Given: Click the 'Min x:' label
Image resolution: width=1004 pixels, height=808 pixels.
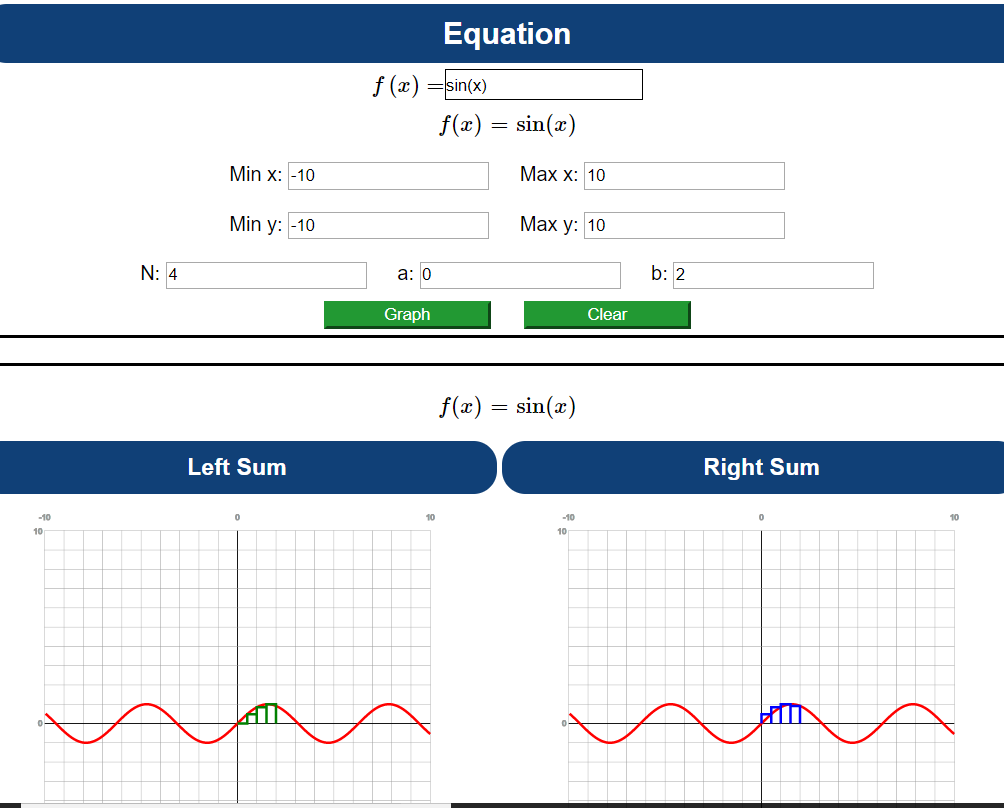Looking at the screenshot, I should [255, 174].
